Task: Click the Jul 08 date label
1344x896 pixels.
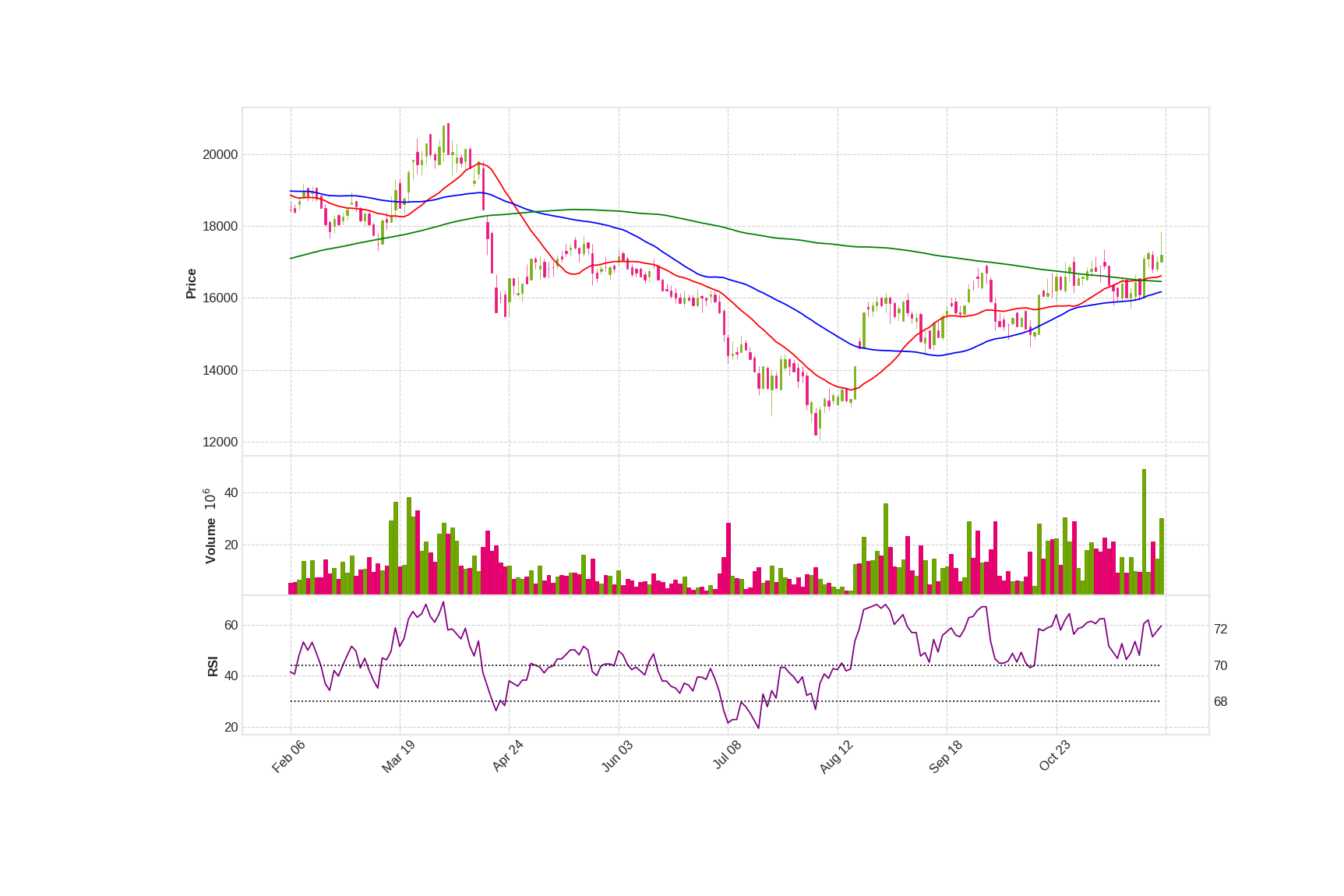Action: [x=727, y=756]
